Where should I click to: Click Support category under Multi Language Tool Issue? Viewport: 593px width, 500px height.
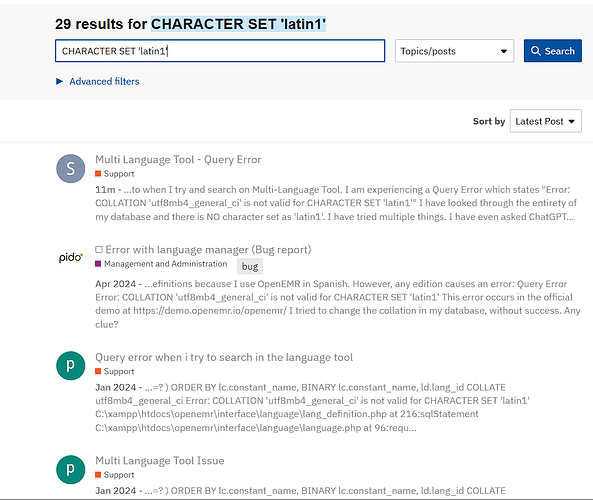click(115, 475)
